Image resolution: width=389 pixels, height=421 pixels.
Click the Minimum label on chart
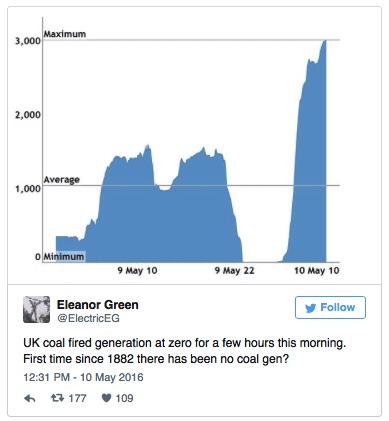tap(64, 257)
